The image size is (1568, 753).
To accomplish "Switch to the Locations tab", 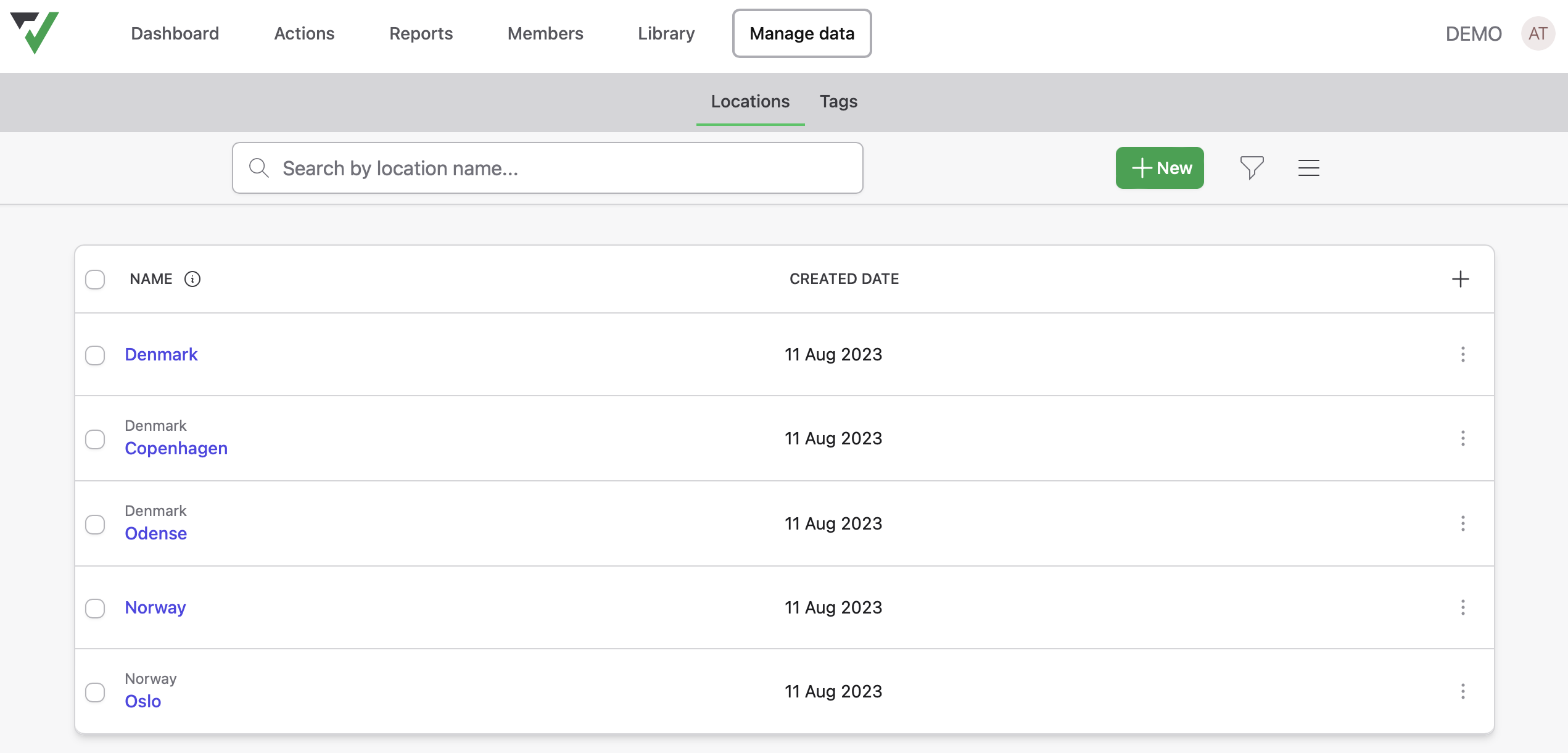I will tap(750, 101).
